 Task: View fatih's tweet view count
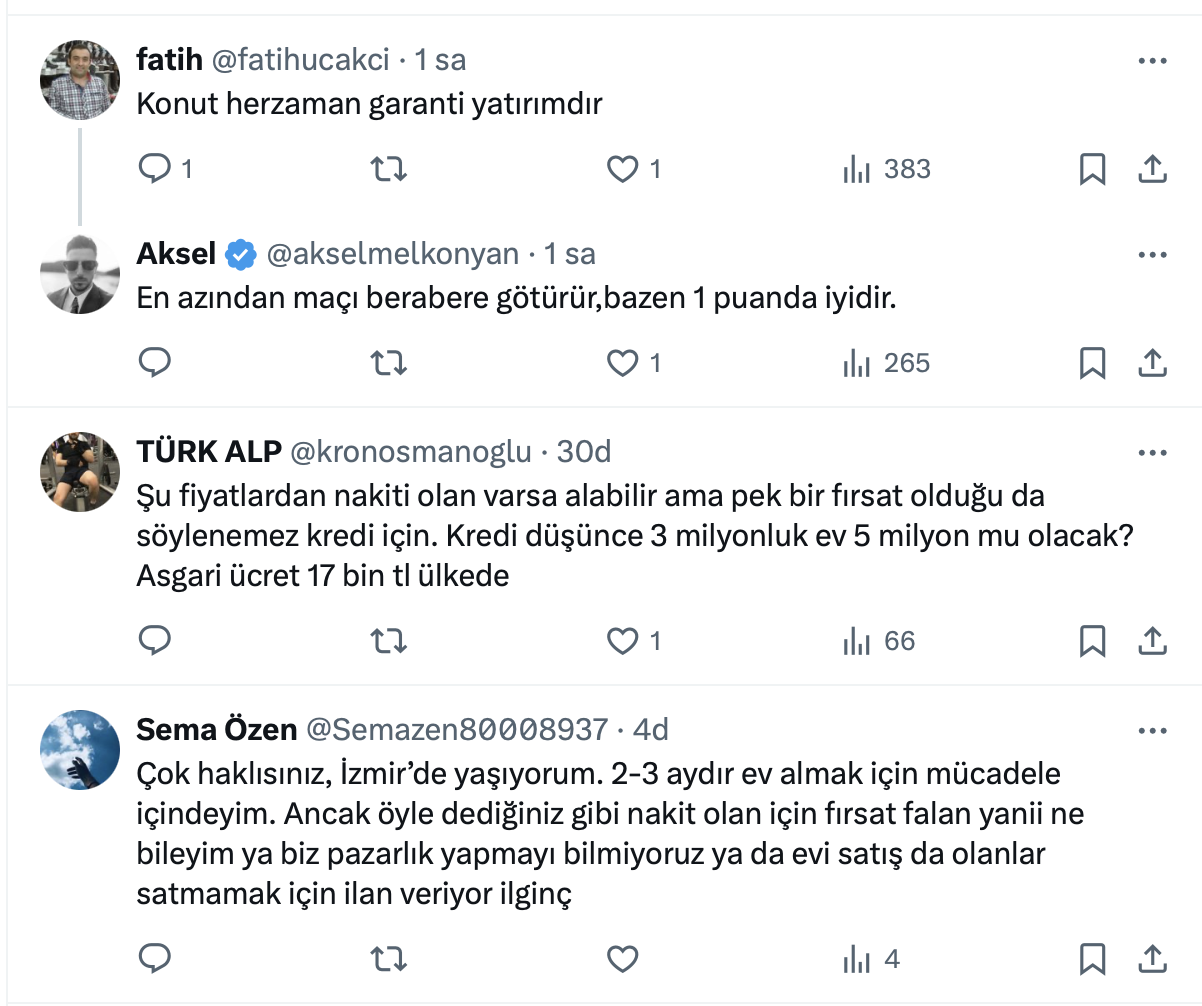click(887, 170)
